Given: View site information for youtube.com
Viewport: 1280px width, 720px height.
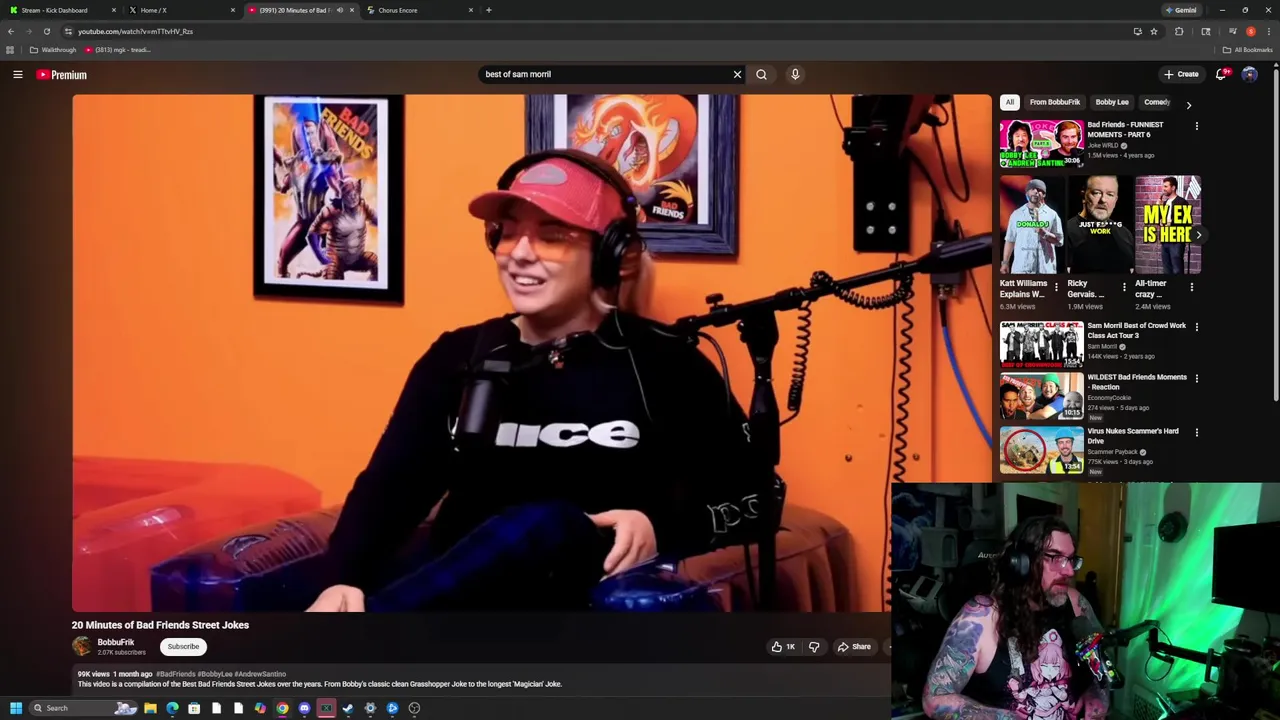Looking at the screenshot, I should tap(68, 31).
